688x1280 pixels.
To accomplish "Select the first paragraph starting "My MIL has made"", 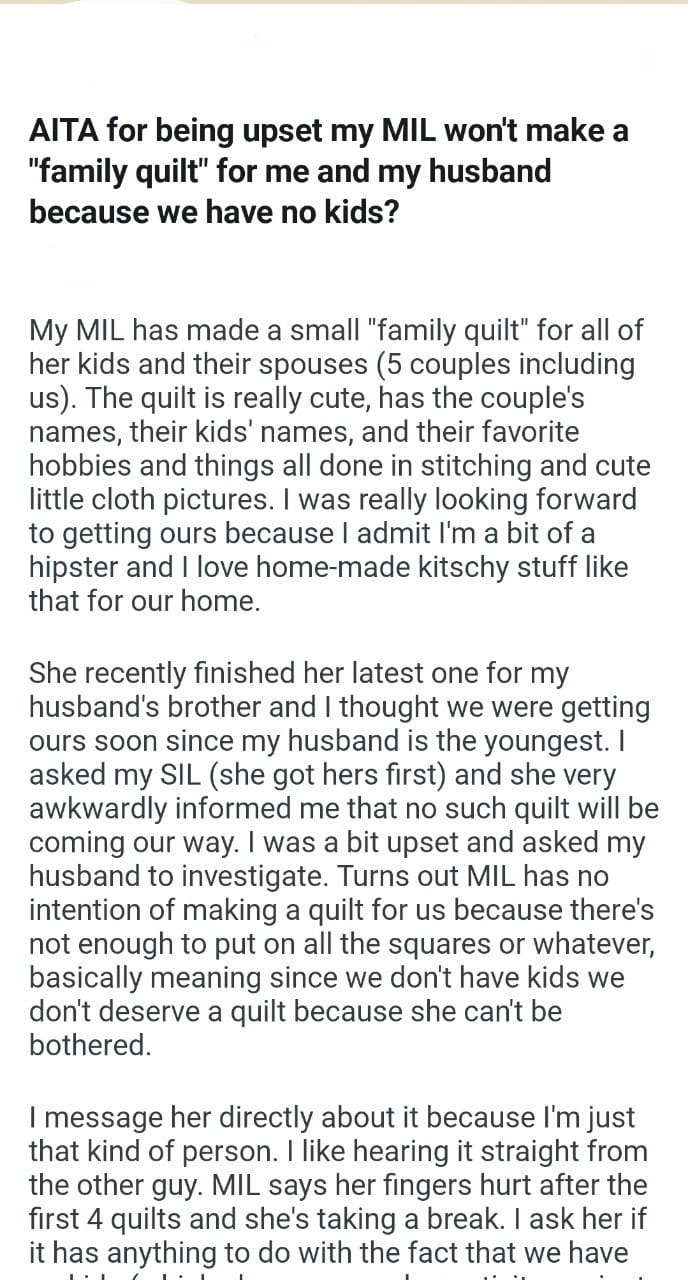I will tap(339, 465).
